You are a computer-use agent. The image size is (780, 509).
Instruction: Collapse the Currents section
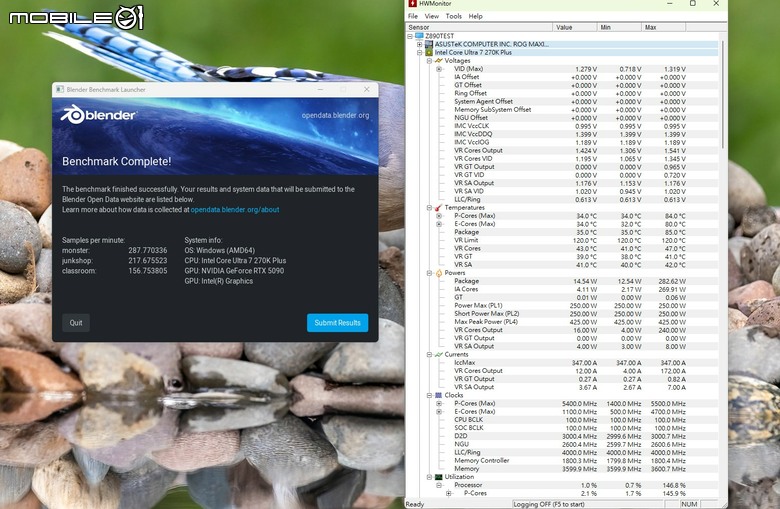tap(429, 354)
